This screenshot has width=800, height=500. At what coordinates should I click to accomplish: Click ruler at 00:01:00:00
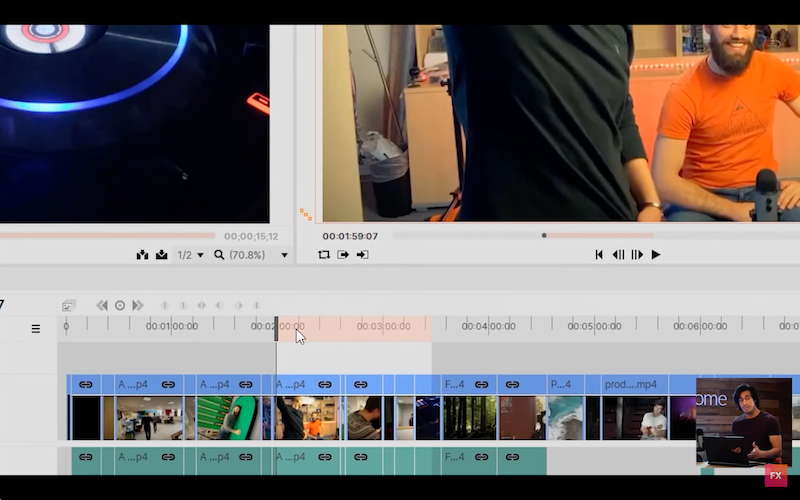pos(172,327)
